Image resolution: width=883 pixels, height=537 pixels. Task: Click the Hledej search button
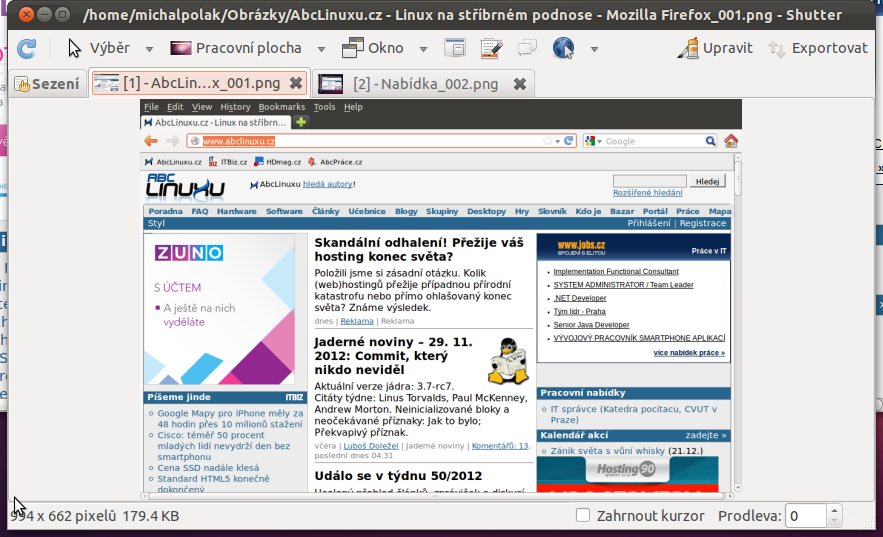[707, 181]
